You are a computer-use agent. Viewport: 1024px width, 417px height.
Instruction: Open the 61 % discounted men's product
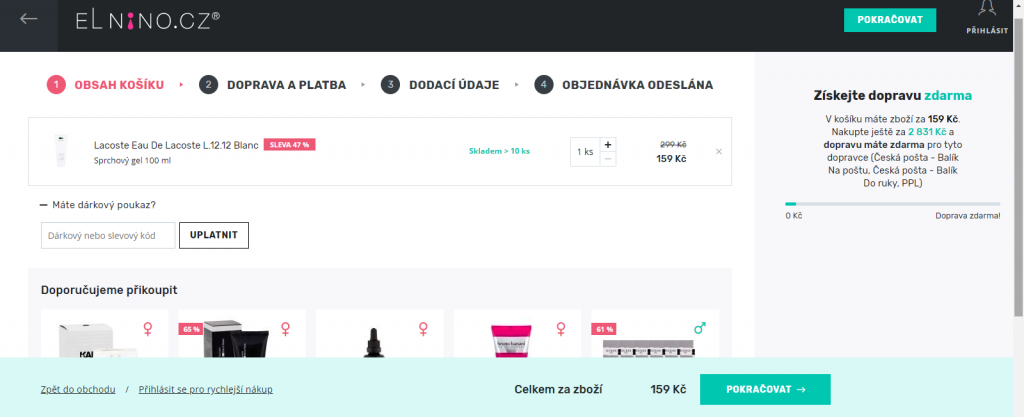click(x=655, y=333)
